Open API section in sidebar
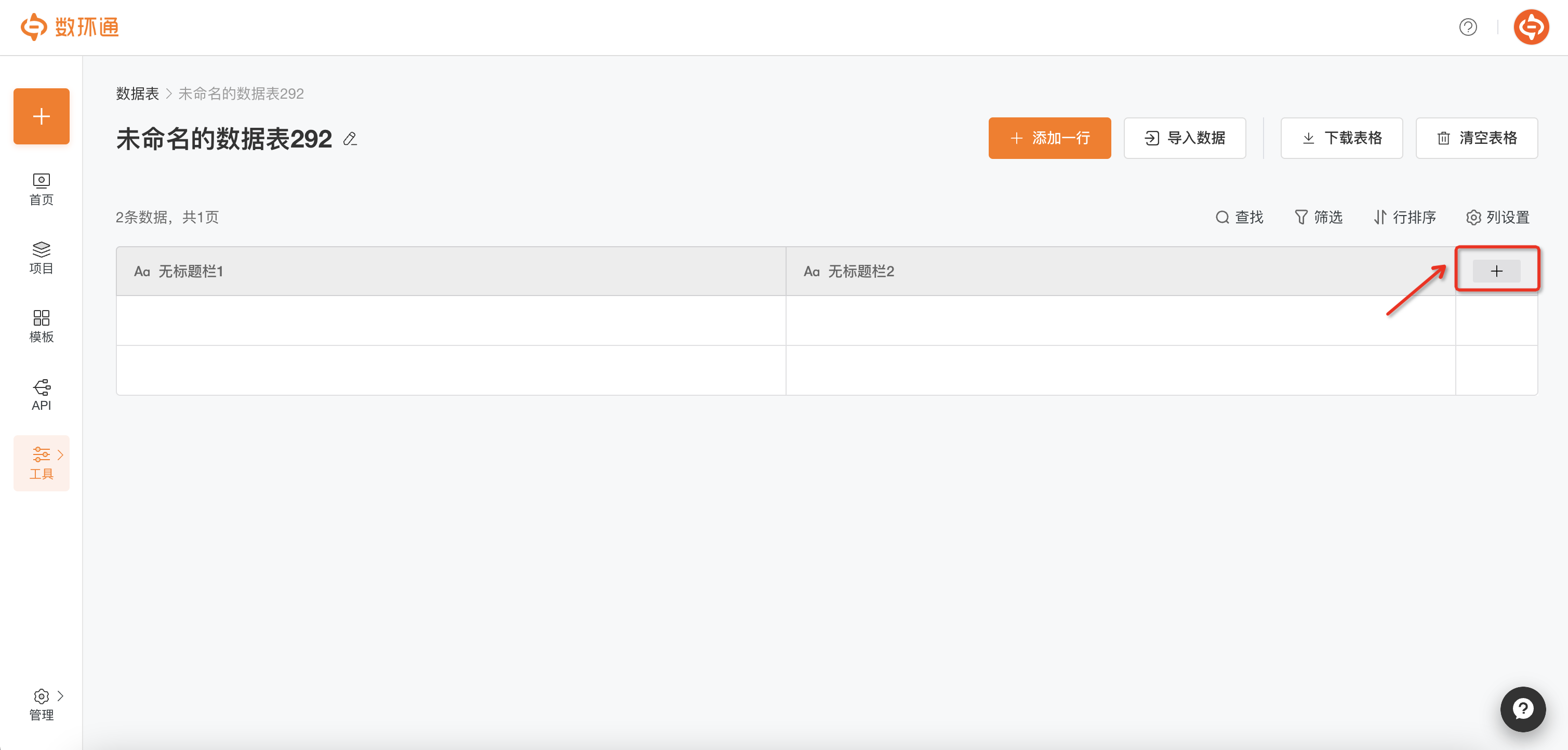Screen dimensions: 1568x750 coord(42,395)
